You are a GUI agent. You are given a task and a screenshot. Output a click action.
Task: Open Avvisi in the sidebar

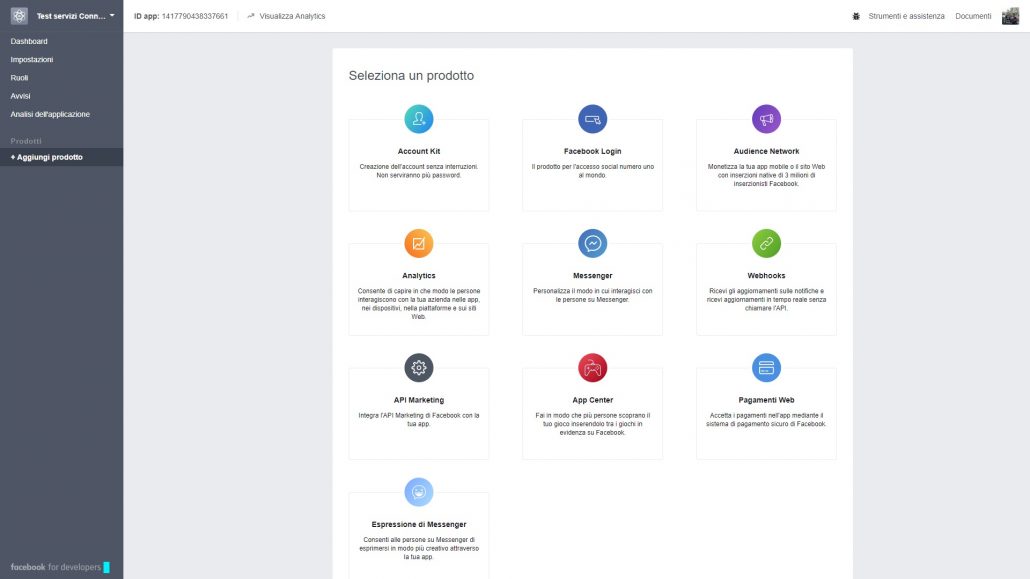20,96
